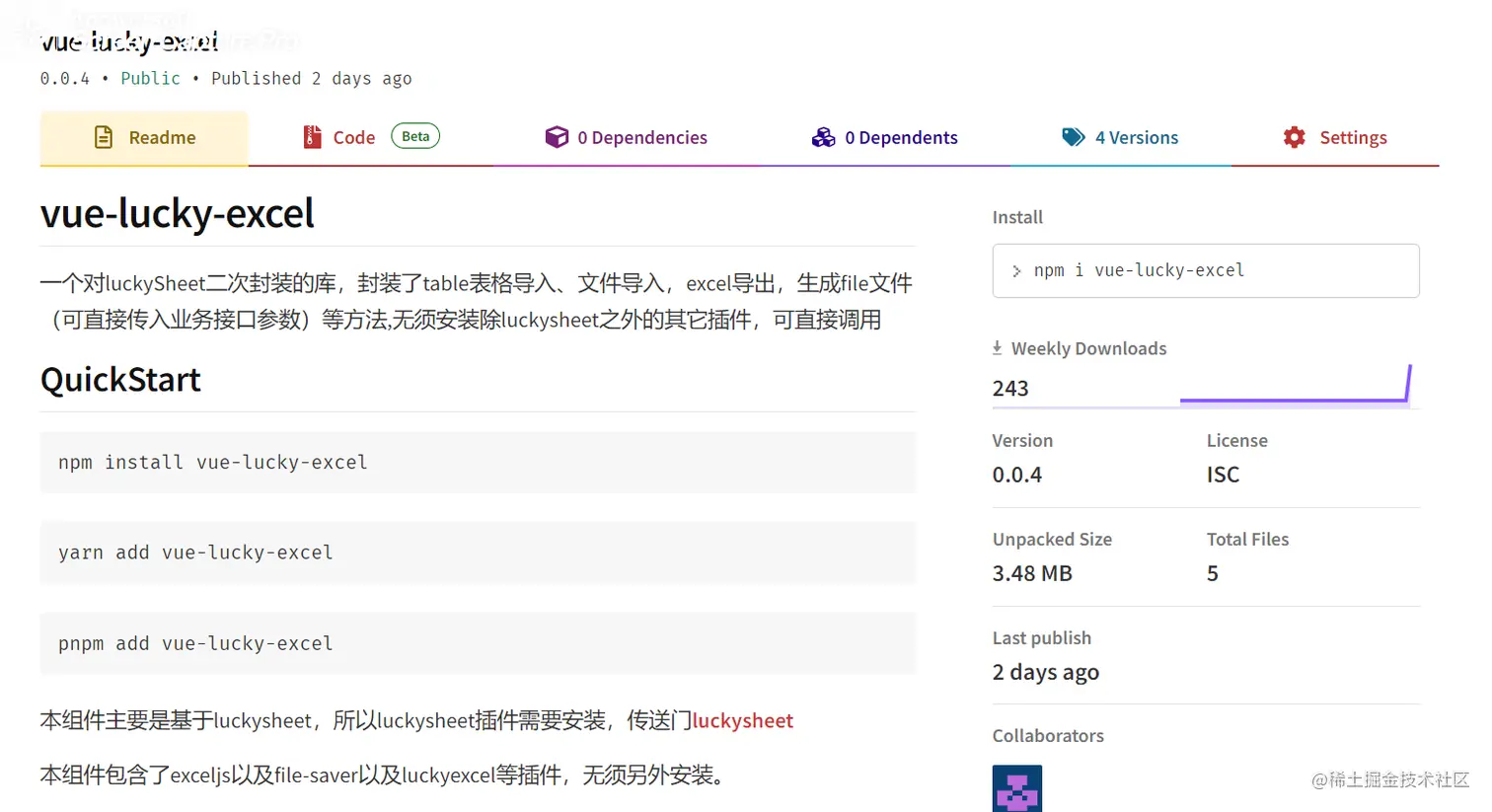Click the 0 Dependencies tab label

point(642,137)
